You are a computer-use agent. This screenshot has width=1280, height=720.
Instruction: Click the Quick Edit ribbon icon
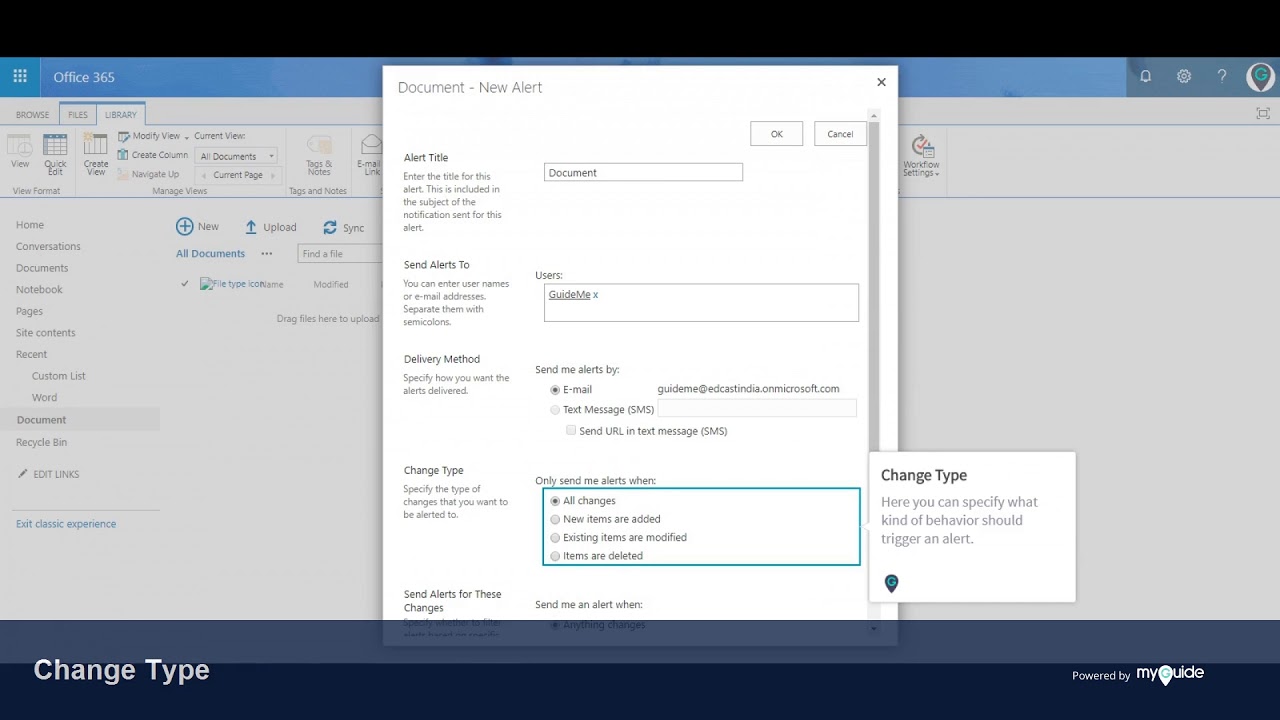[55, 145]
